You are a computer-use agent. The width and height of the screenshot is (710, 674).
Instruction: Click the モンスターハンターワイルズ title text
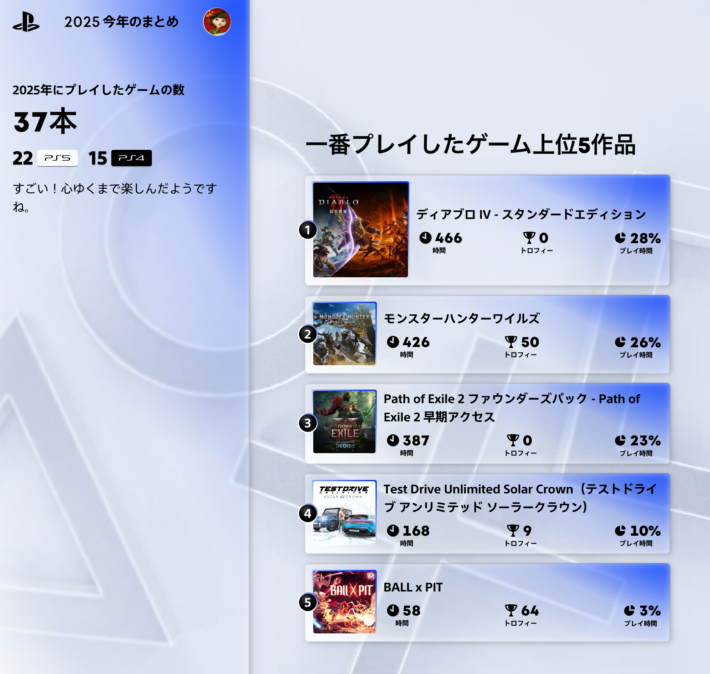point(461,318)
